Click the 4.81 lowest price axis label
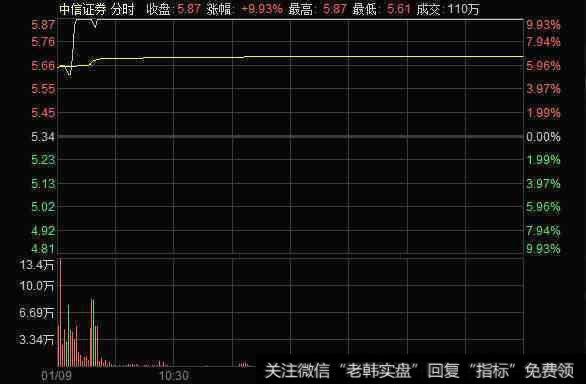This screenshot has width=586, height=384. pyautogui.click(x=43, y=249)
